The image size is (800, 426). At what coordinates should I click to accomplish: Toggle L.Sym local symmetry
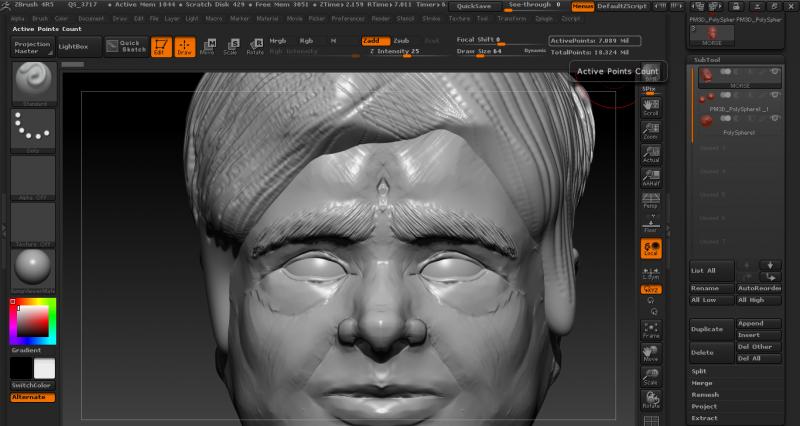(651, 273)
